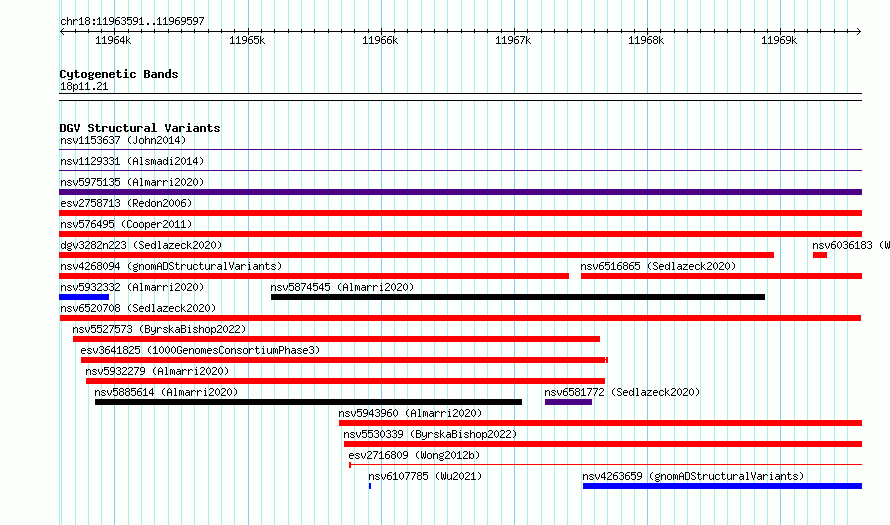Click the nsv5975135 (Almarri2020) text label
The image size is (890, 525).
pyautogui.click(x=132, y=182)
